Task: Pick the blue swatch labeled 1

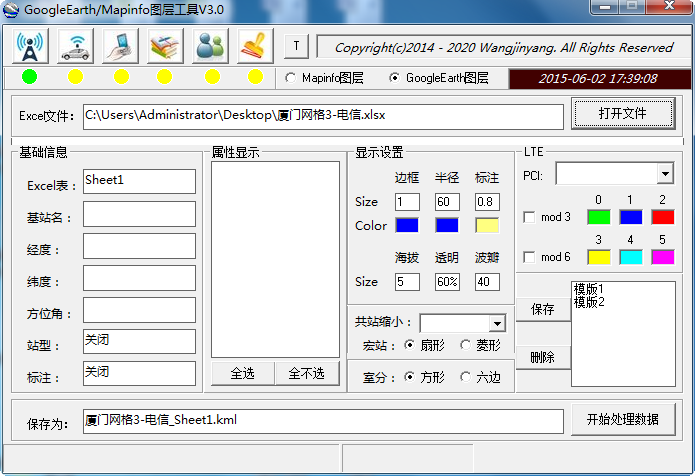Action: (x=631, y=217)
